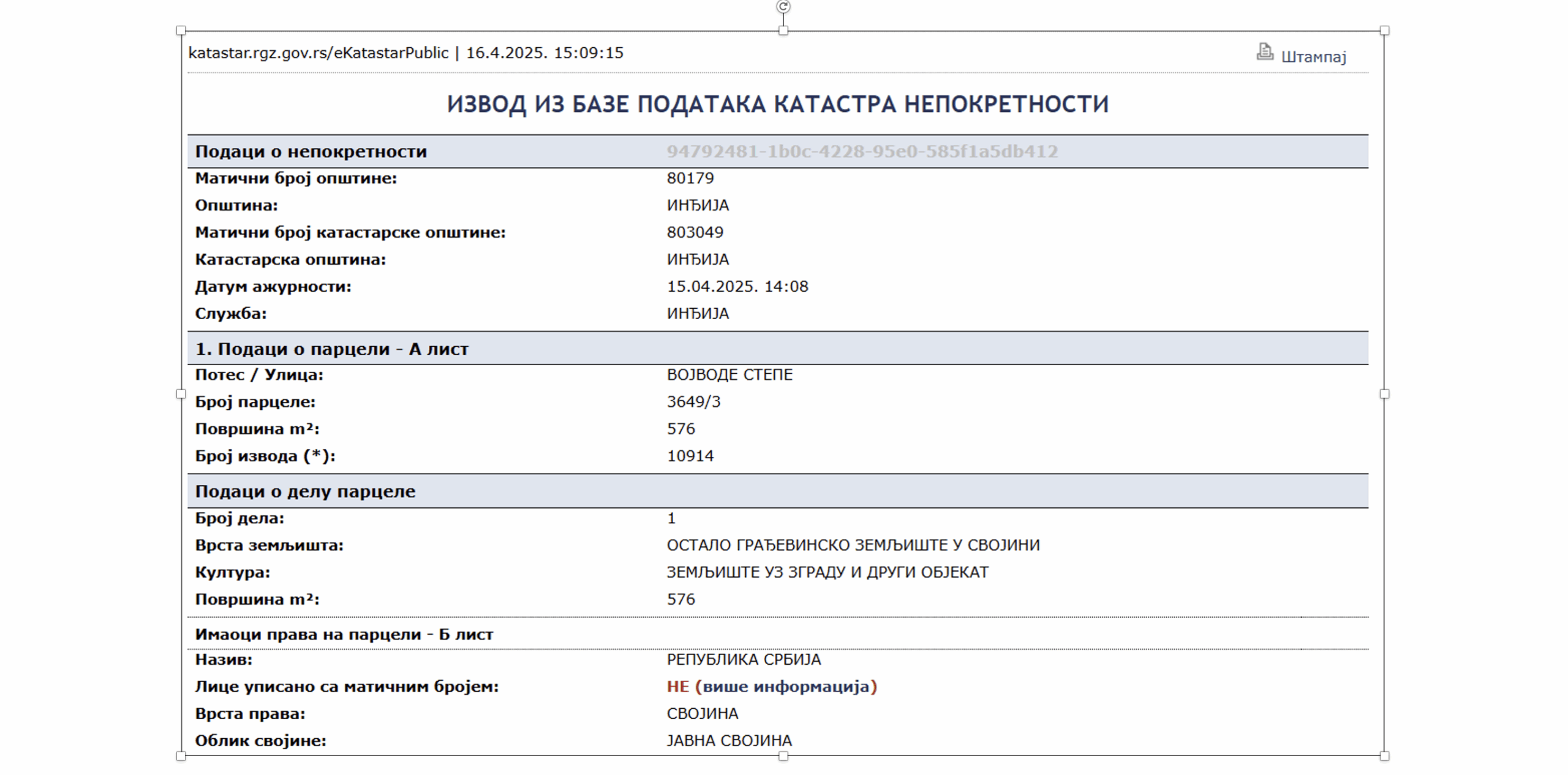Viewport: 1568px width, 775px height.
Task: Click the bottom-center edge resize handle
Action: 783,756
